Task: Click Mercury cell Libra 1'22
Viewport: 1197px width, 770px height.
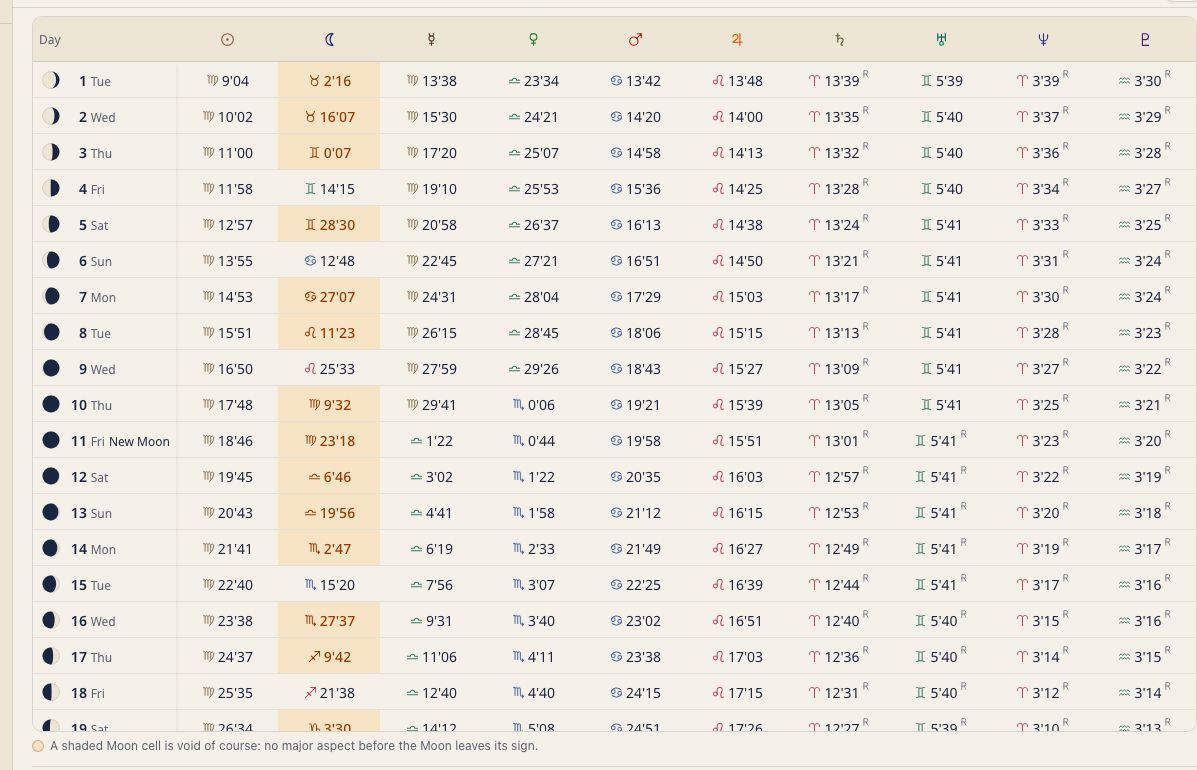Action: [x=431, y=440]
